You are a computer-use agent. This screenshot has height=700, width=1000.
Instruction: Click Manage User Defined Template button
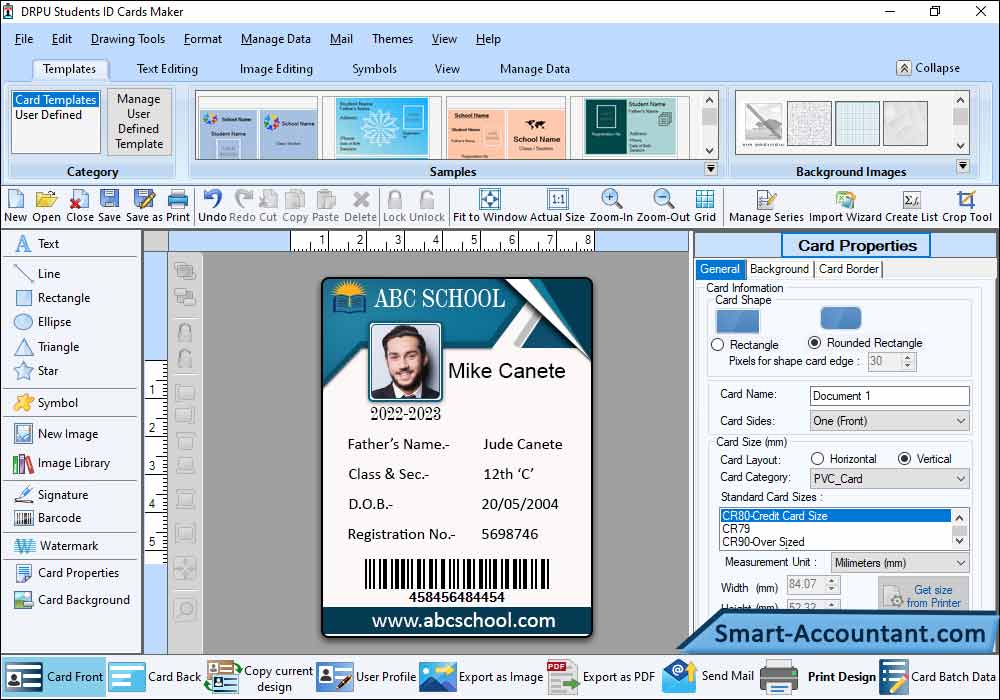(139, 121)
